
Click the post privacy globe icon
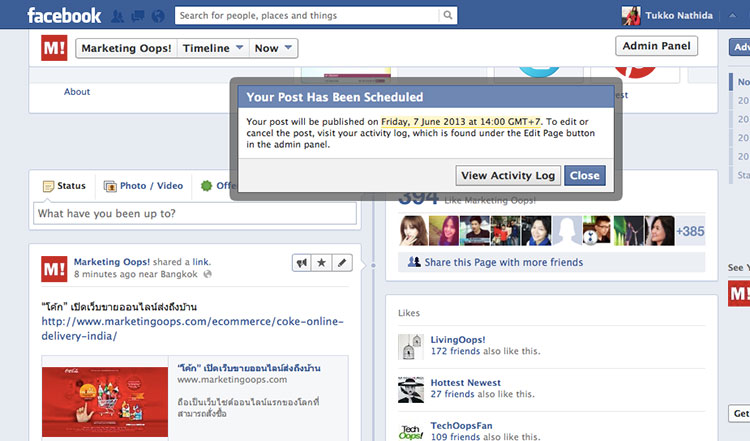pyautogui.click(x=208, y=274)
